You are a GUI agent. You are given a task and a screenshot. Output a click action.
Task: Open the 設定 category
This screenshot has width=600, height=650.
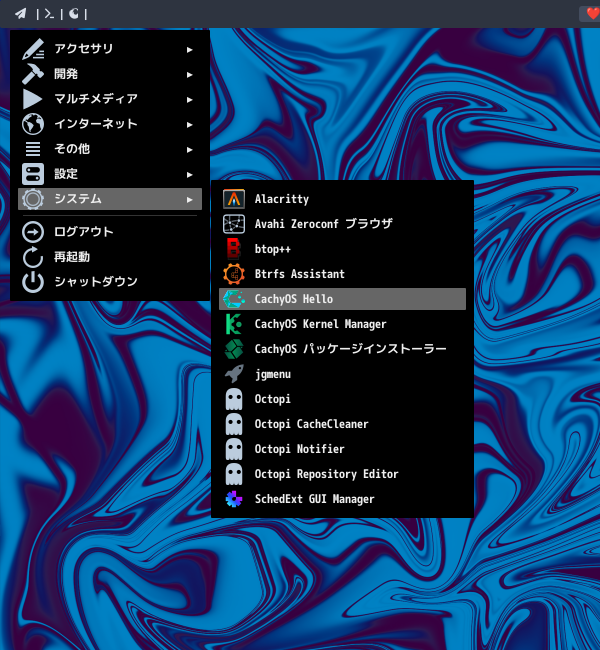(110, 174)
